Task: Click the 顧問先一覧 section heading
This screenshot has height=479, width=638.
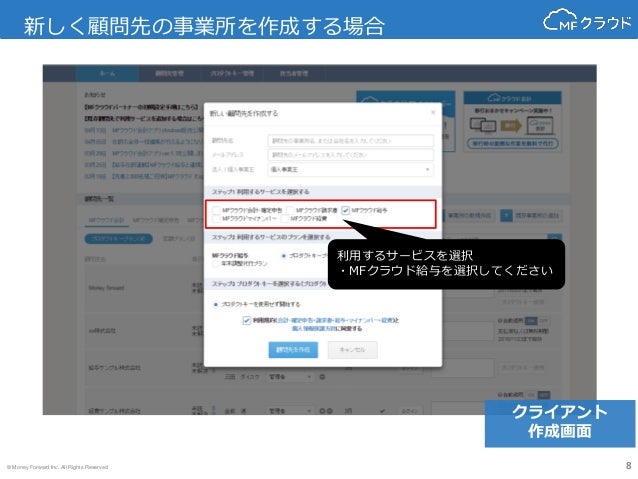Action: [99, 199]
